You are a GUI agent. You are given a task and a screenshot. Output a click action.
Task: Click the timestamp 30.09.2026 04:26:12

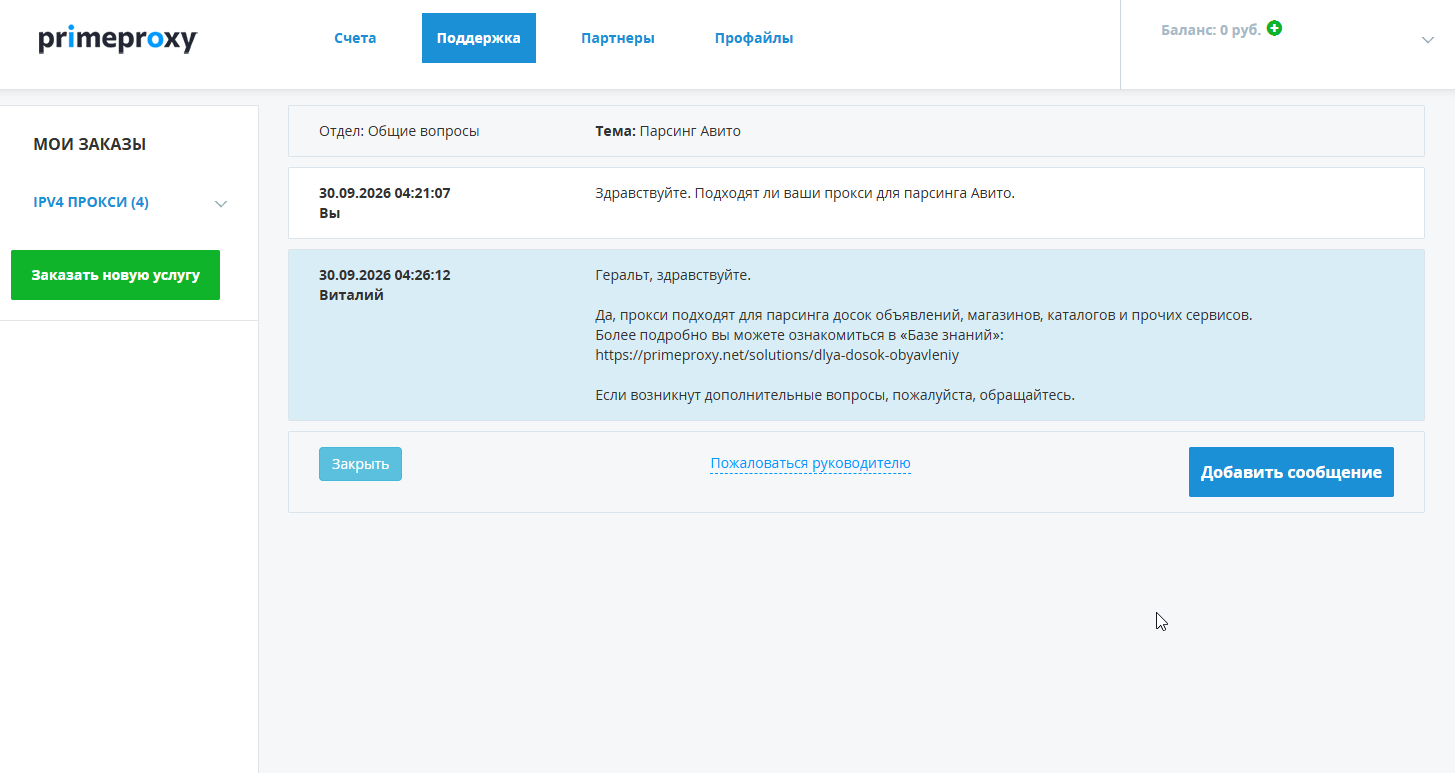pyautogui.click(x=385, y=275)
